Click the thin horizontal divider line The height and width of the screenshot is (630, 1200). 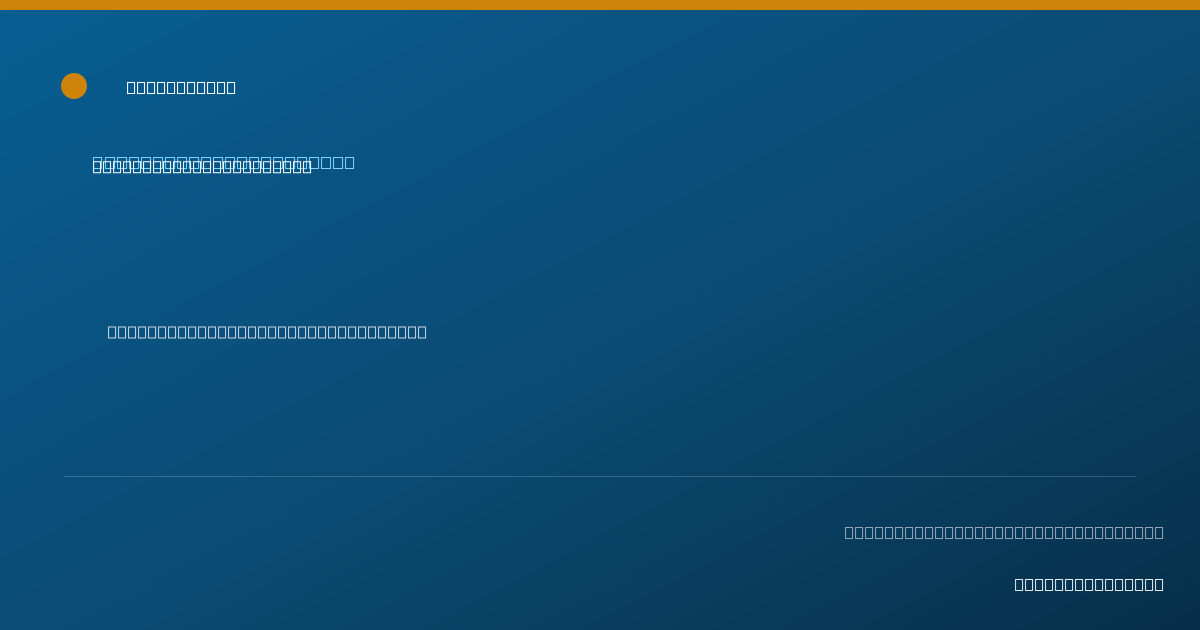pos(600,476)
